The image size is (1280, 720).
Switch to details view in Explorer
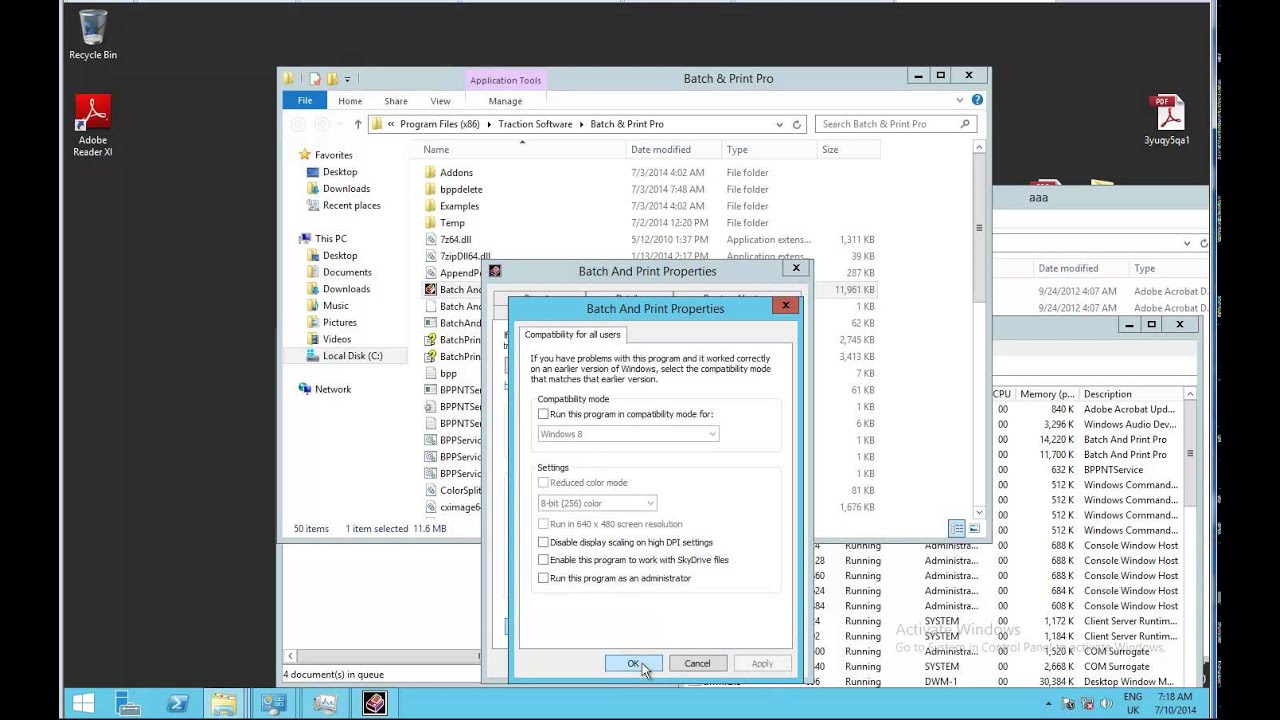[x=957, y=528]
